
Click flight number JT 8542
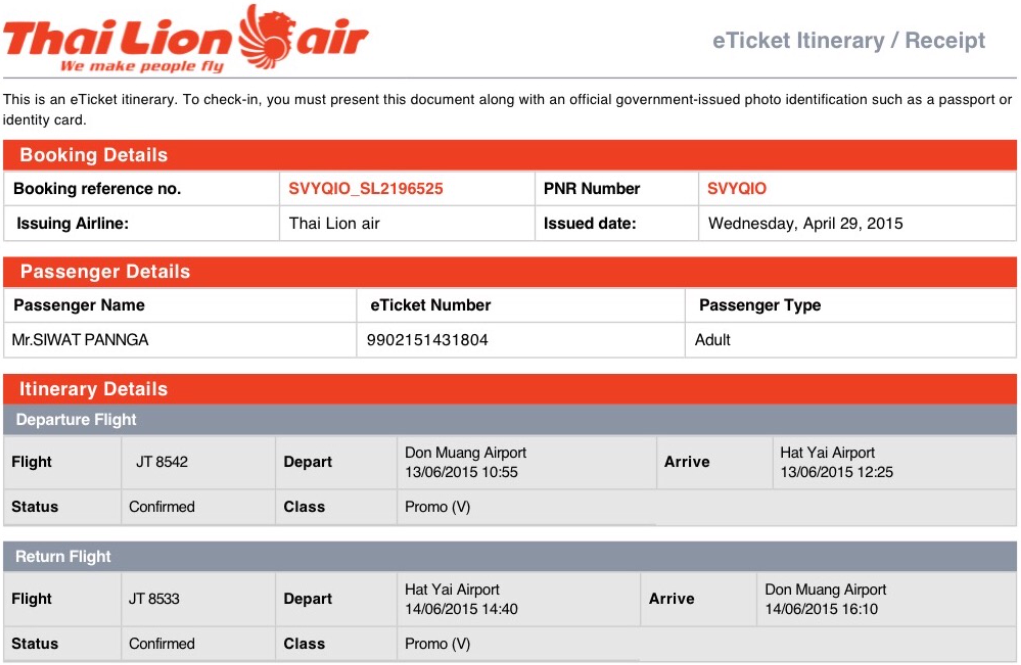(x=161, y=462)
